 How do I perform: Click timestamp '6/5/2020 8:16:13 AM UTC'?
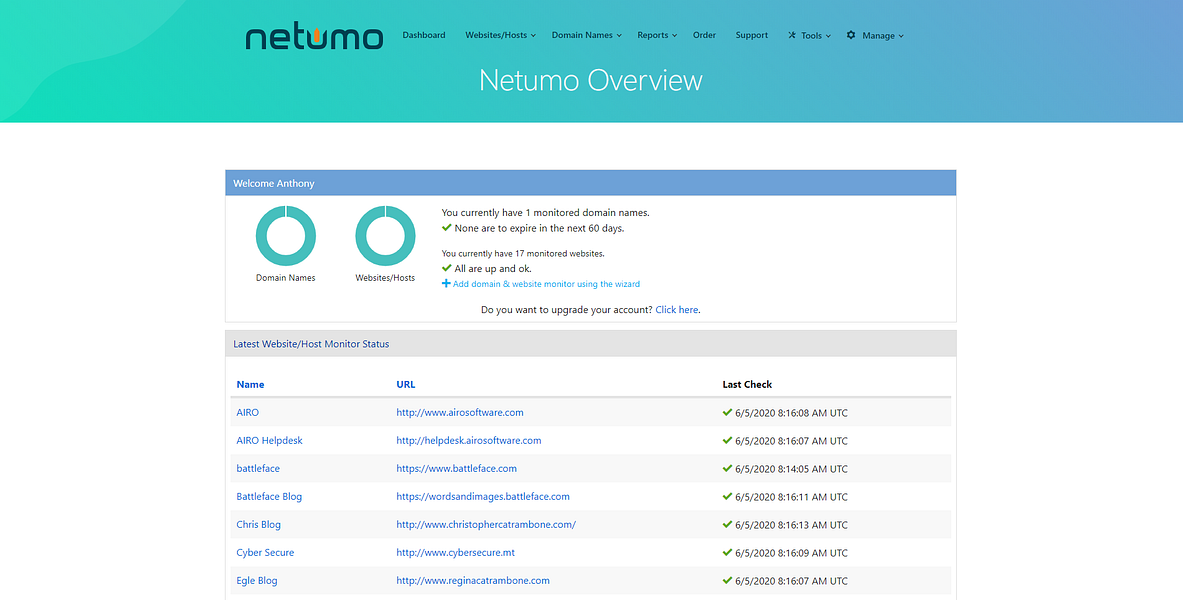tap(791, 525)
